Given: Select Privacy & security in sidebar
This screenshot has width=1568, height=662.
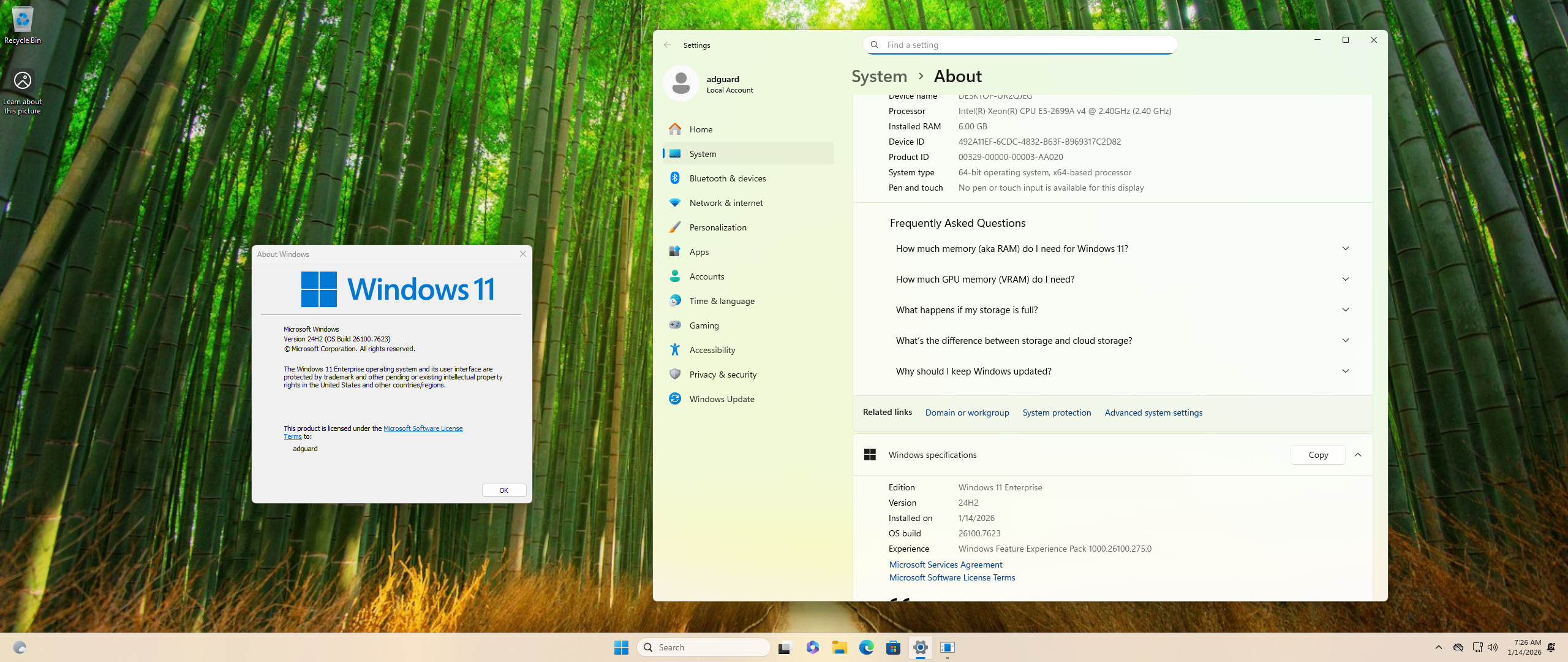Looking at the screenshot, I should point(723,375).
